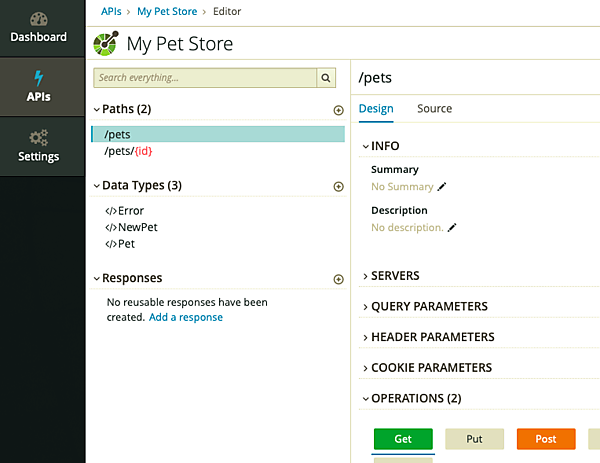Select the /pets/{id} path
The height and width of the screenshot is (463, 600).
pos(128,152)
